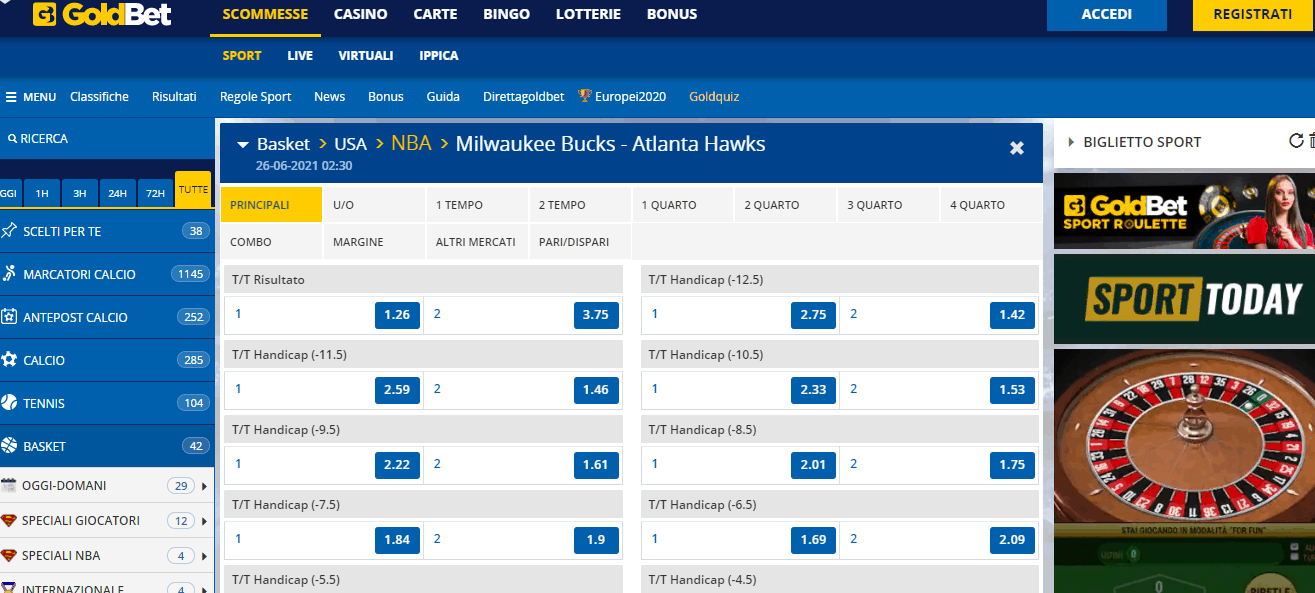Click the Scelti per te rocket icon
Screen dimensions: 1315x593
point(9,231)
